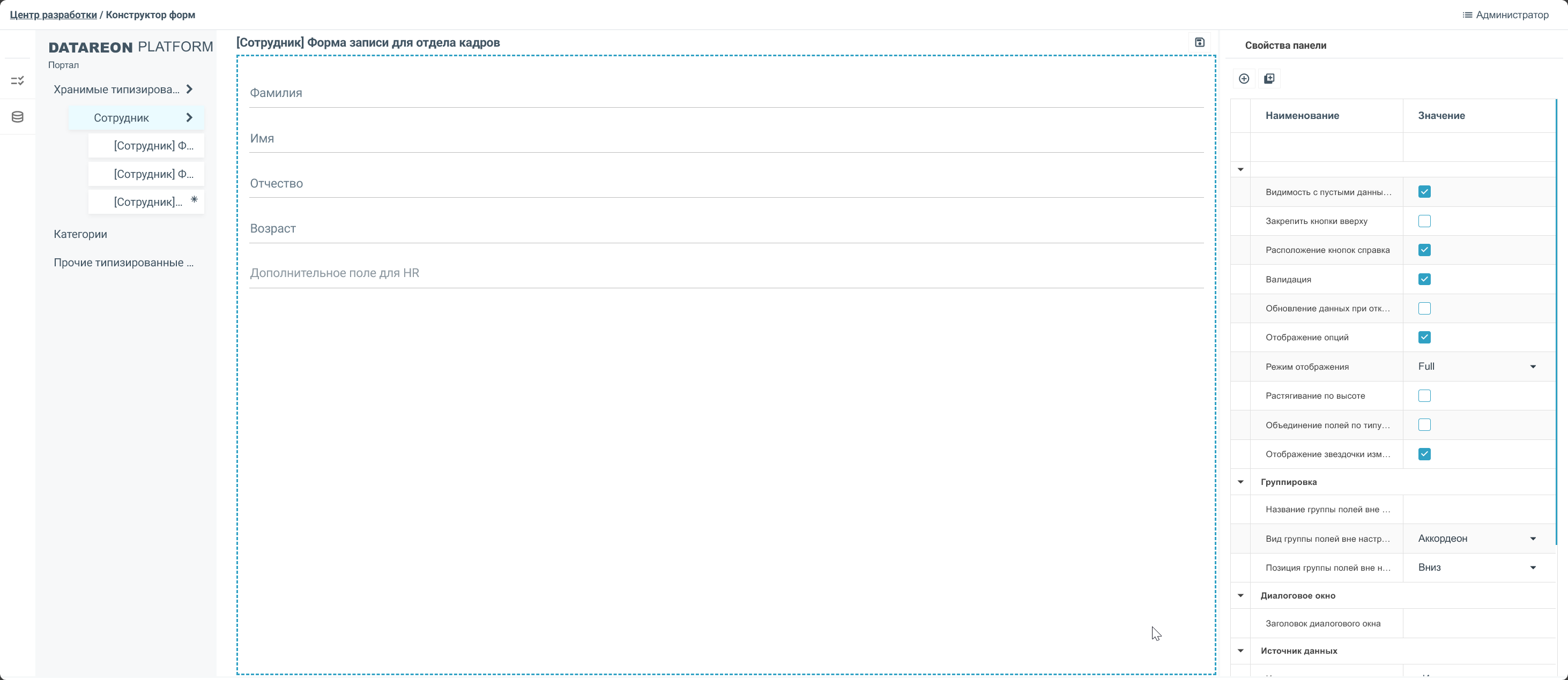The width and height of the screenshot is (1568, 680).
Task: Open the Аккордеон group type dropdown
Action: pyautogui.click(x=1477, y=539)
